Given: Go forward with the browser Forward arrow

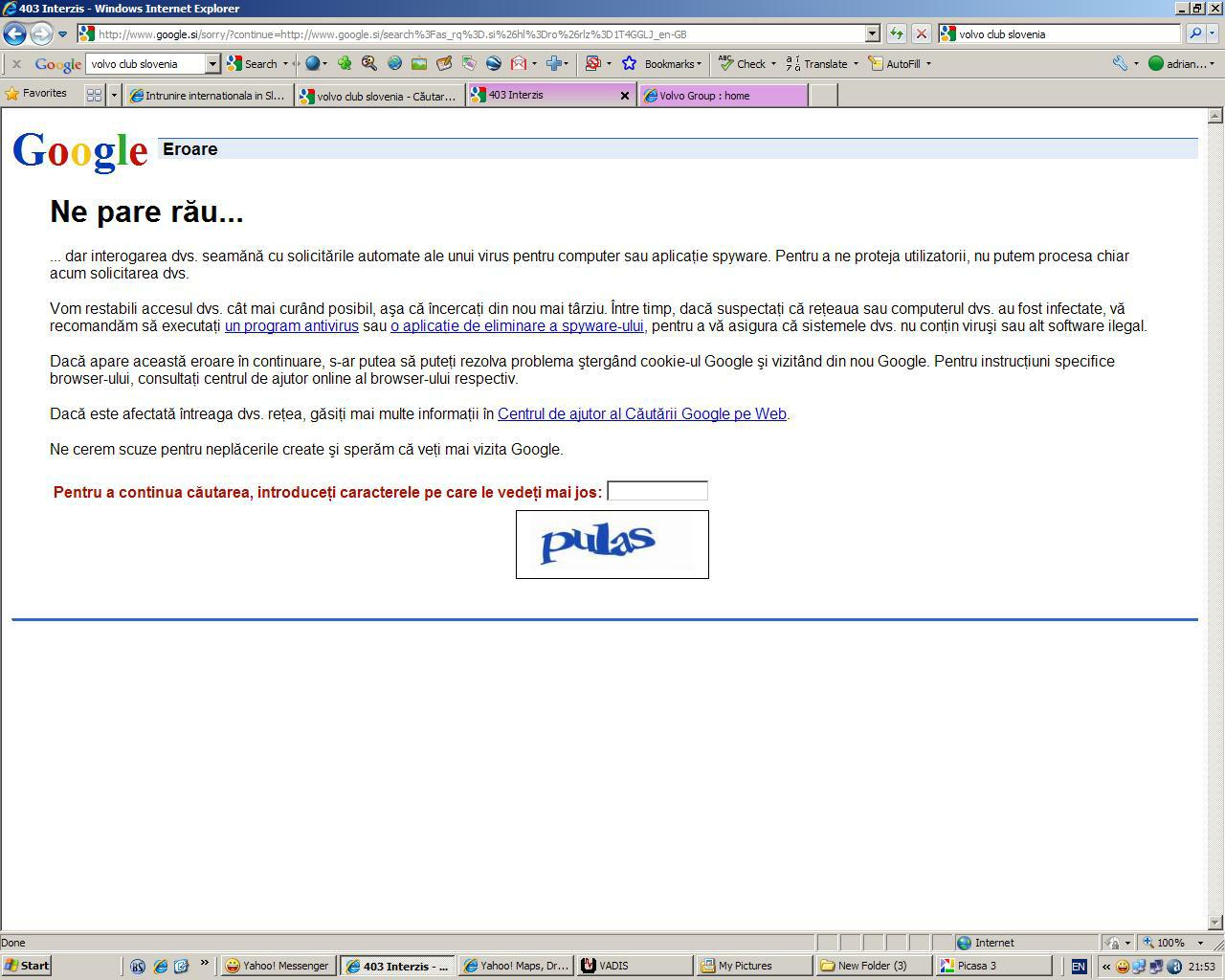Looking at the screenshot, I should click(x=41, y=34).
